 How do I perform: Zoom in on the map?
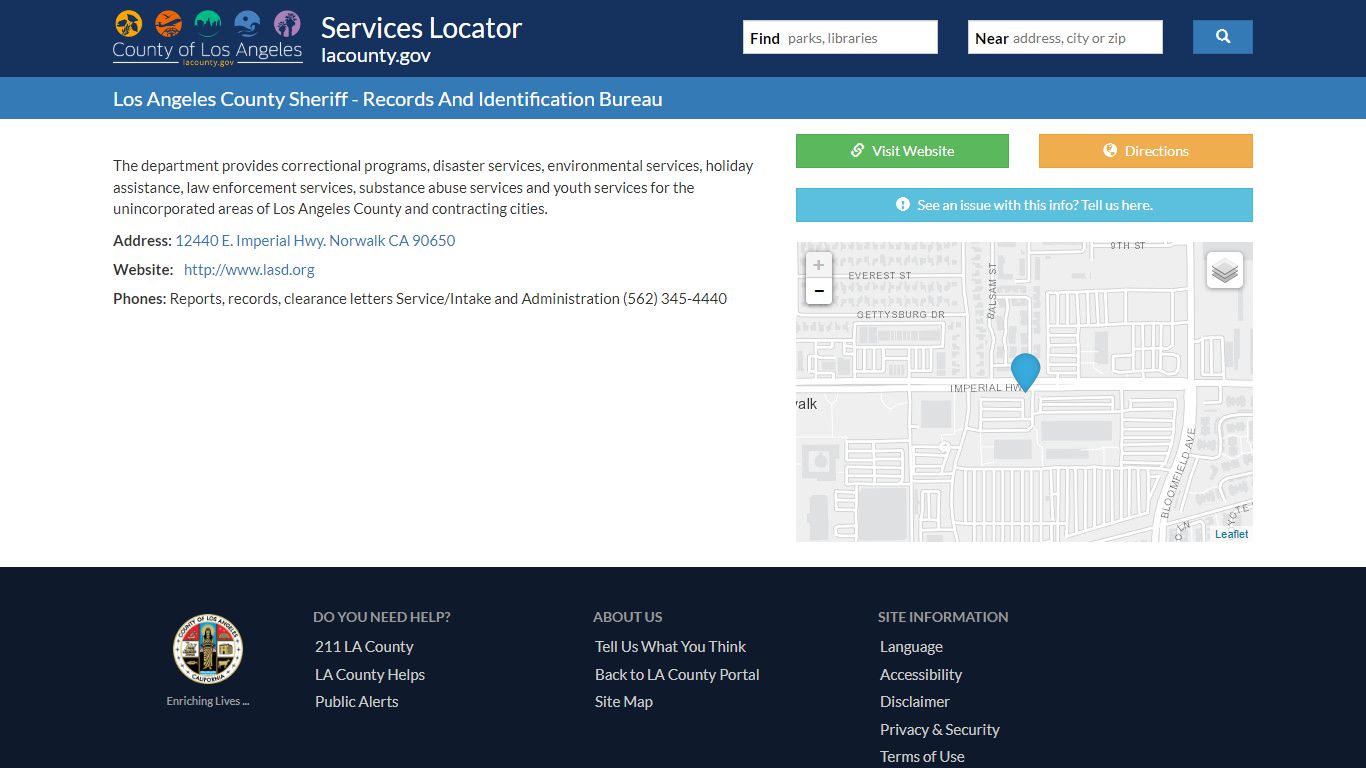click(x=818, y=265)
